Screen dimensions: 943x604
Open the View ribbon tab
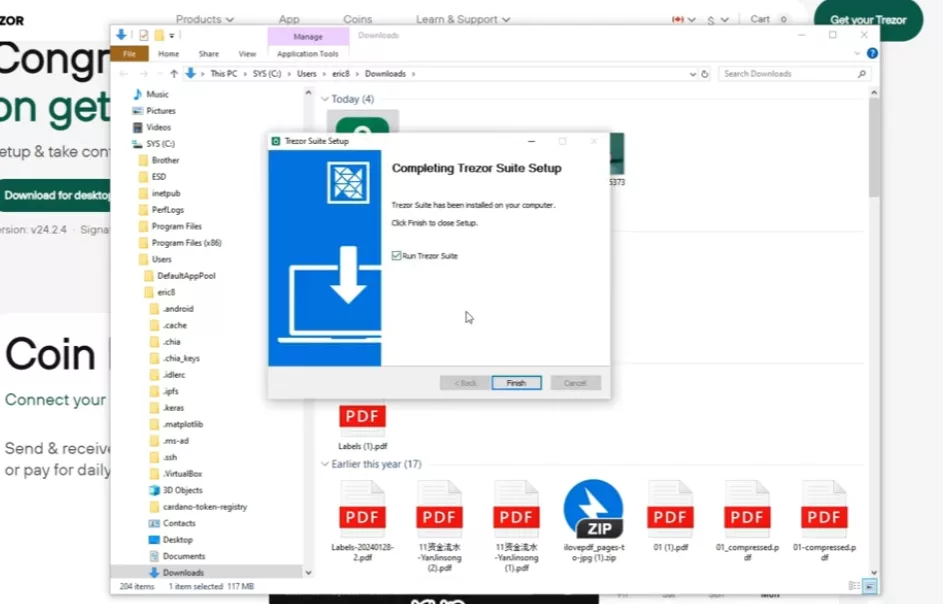tap(247, 54)
